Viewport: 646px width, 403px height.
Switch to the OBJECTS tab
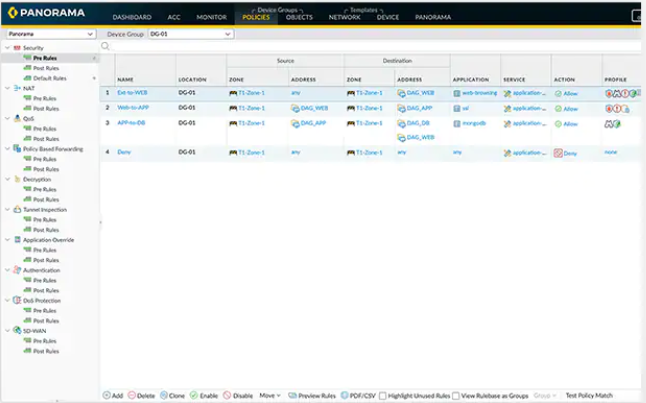click(298, 17)
